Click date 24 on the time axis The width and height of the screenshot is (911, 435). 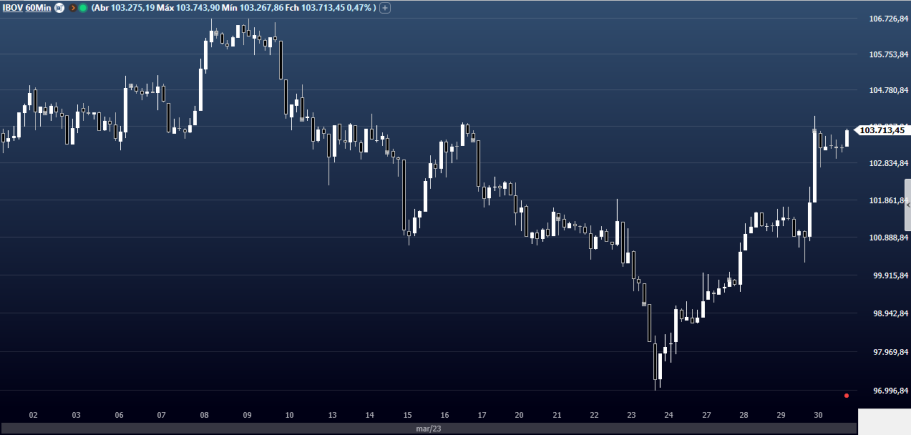pyautogui.click(x=668, y=414)
